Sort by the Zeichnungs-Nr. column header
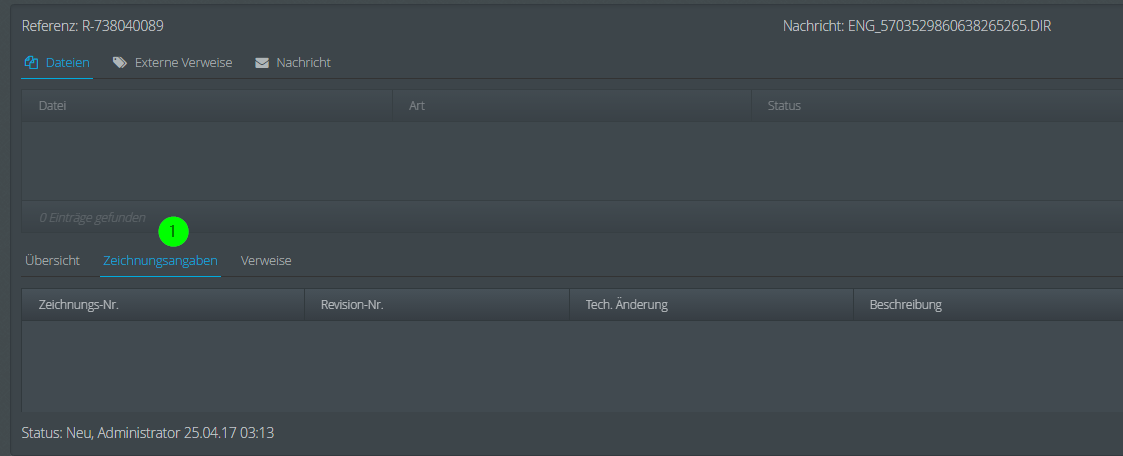 click(163, 305)
